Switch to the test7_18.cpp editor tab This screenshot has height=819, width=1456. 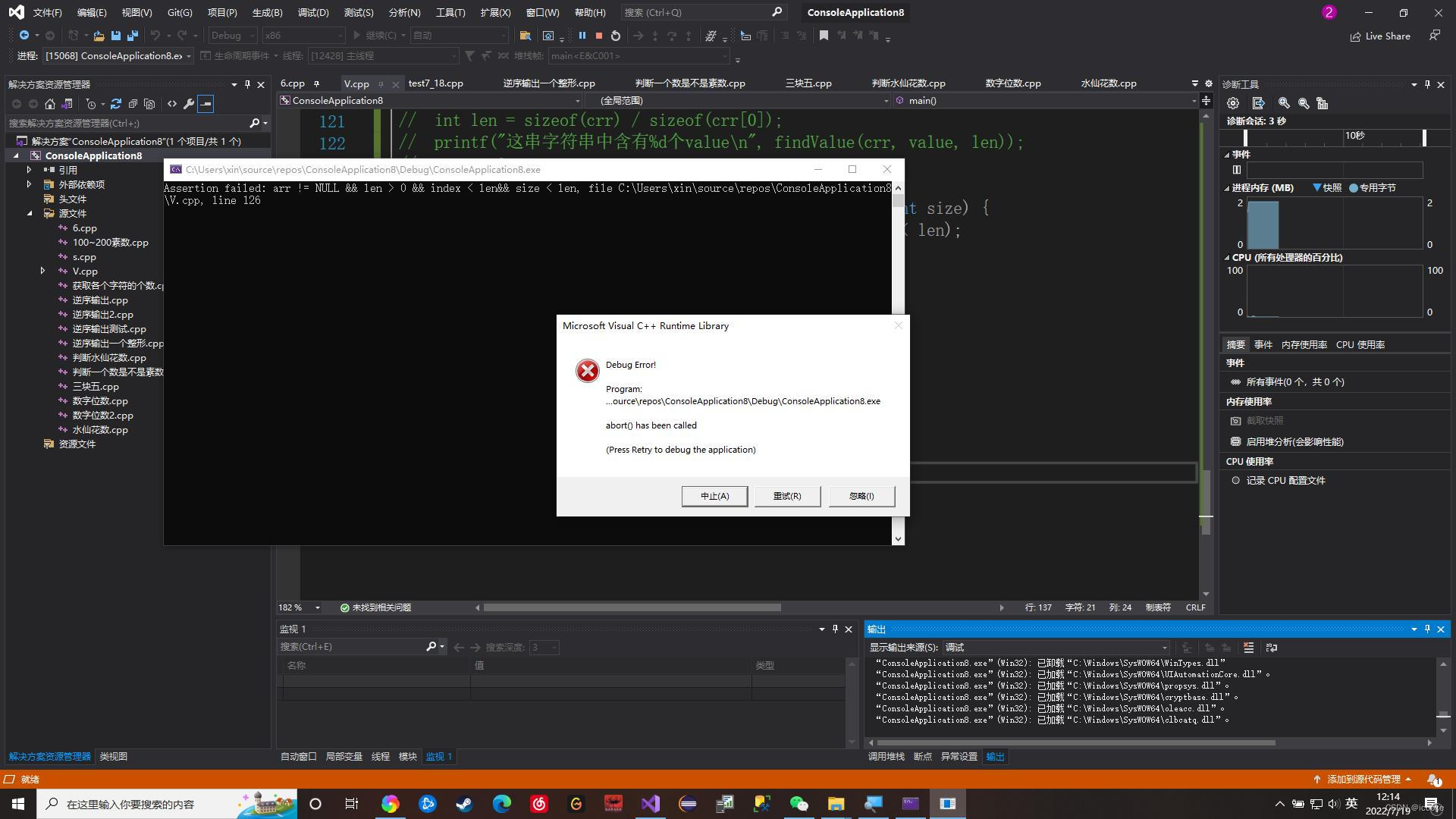click(435, 83)
